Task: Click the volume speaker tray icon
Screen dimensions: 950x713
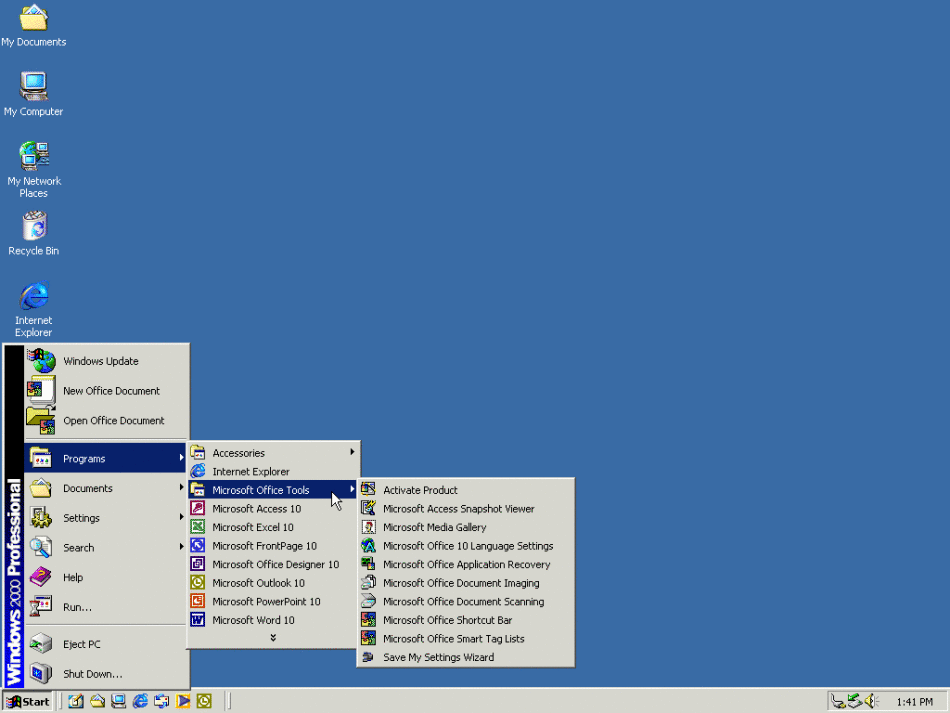Action: (x=870, y=701)
